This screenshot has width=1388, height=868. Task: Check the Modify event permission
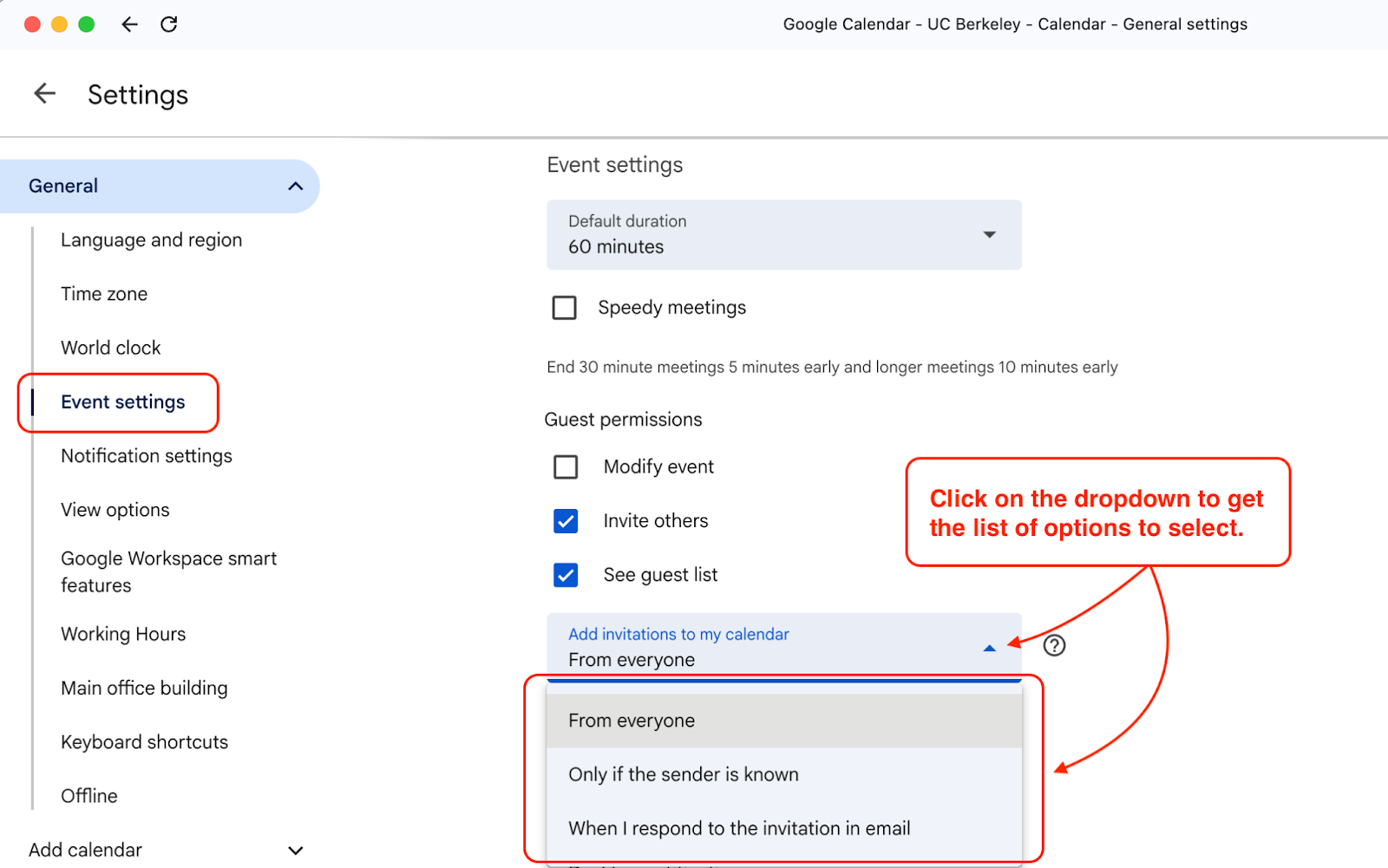coord(565,467)
